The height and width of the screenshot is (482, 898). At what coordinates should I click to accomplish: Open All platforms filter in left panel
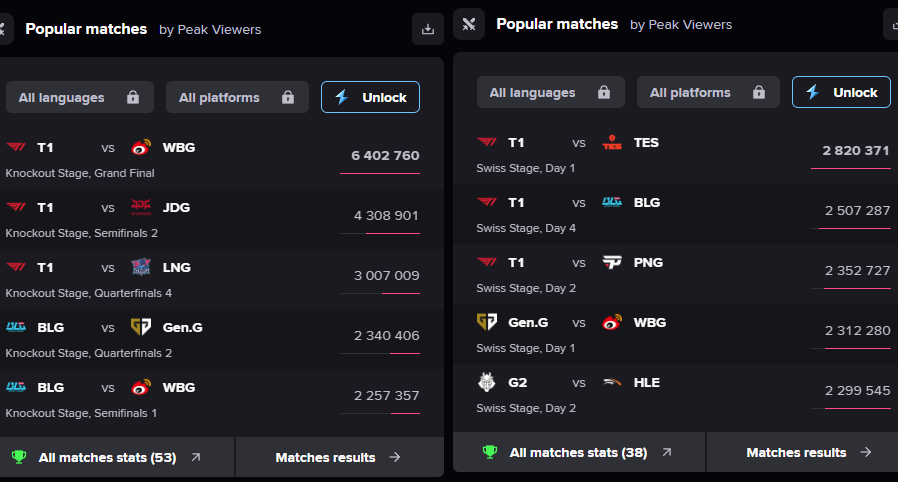(237, 97)
